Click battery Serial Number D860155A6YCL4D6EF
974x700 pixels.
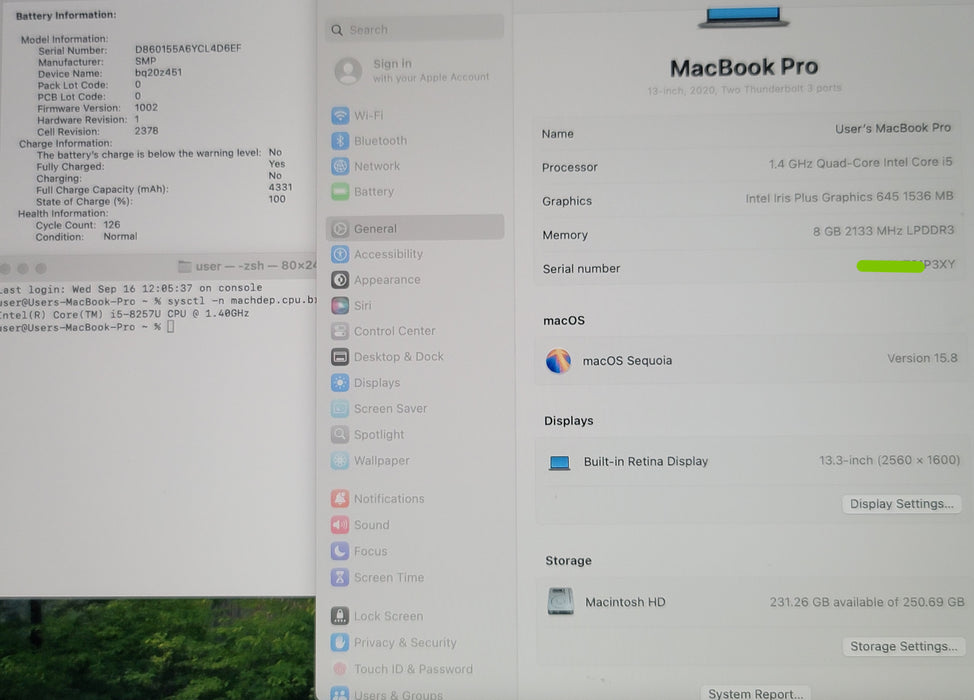point(188,48)
